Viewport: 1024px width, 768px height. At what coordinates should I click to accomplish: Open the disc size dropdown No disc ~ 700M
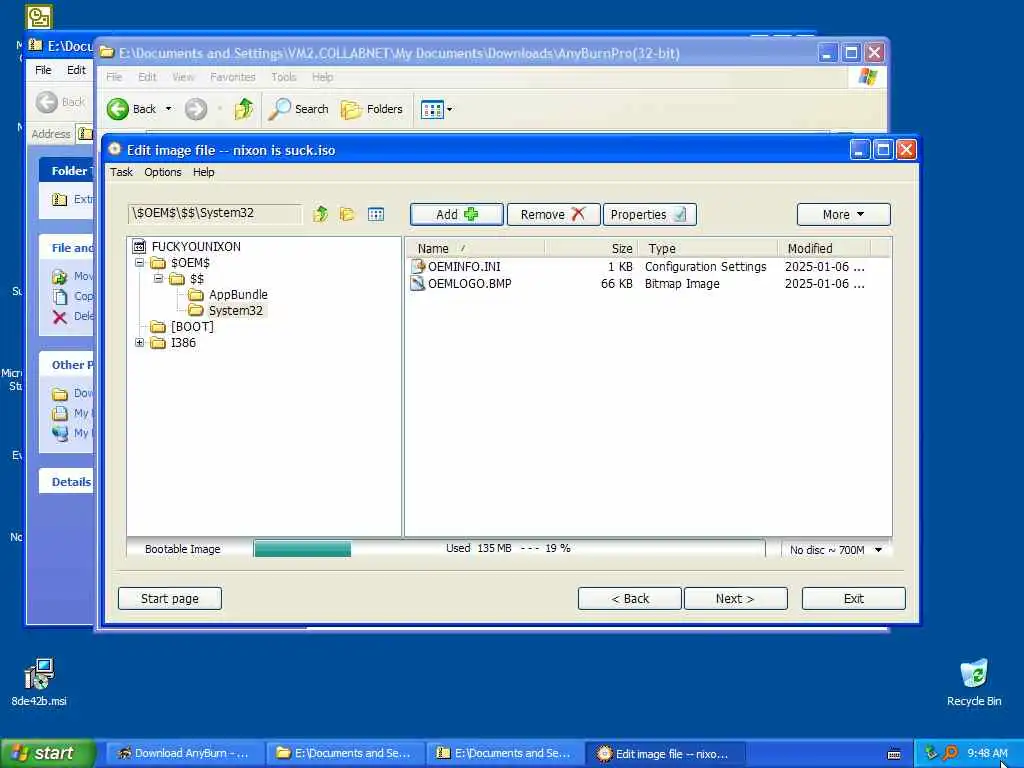pyautogui.click(x=836, y=550)
